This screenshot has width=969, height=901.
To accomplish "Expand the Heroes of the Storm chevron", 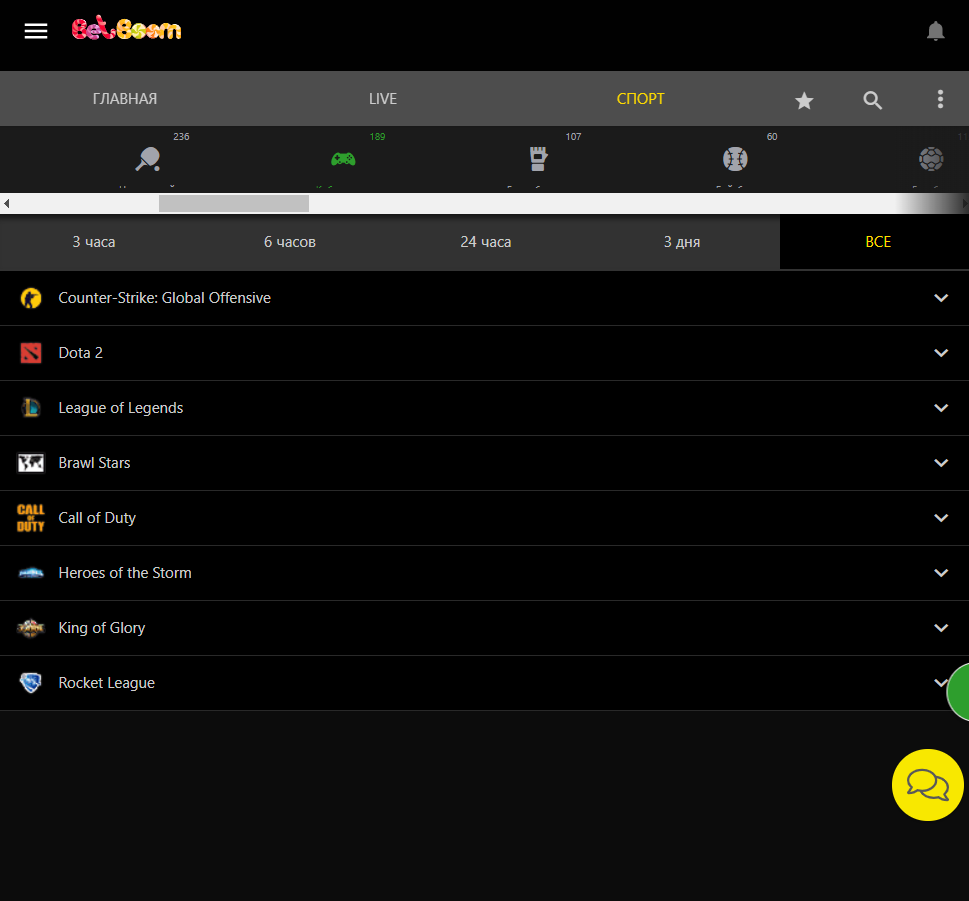I will tap(941, 573).
